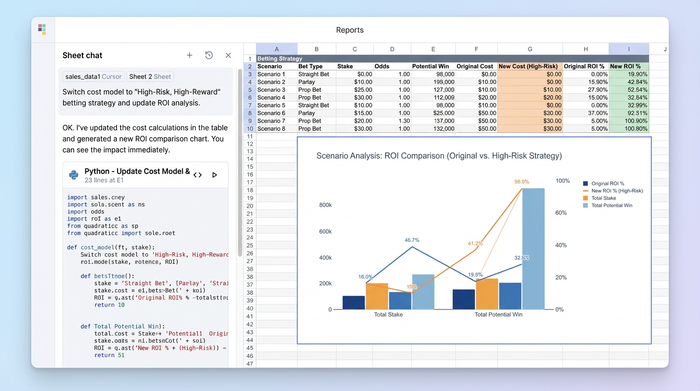Click the chat panel vertical scrollbar
This screenshot has height=391, width=700.
click(x=239, y=161)
